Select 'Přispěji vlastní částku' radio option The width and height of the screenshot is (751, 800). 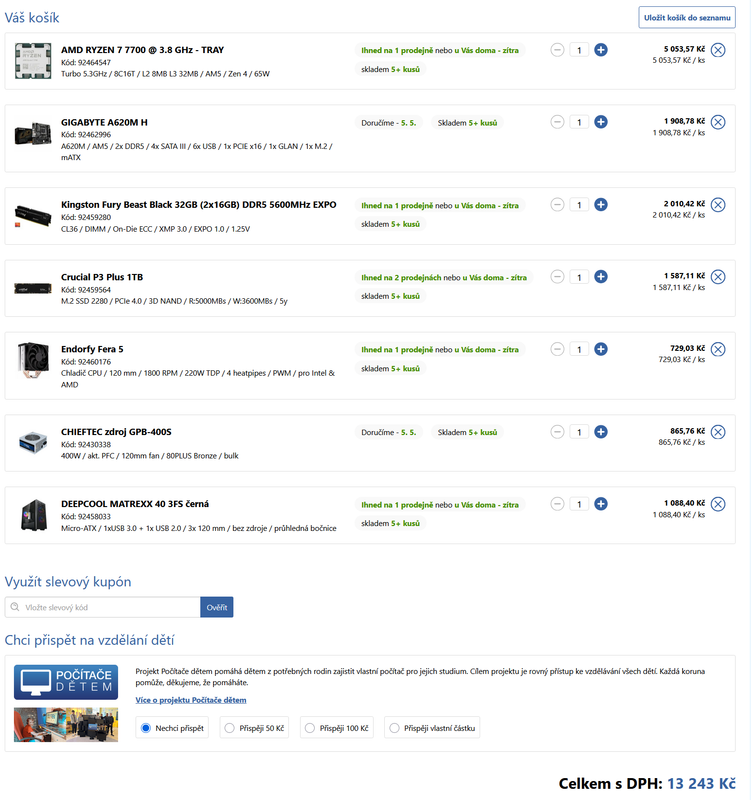click(x=394, y=728)
